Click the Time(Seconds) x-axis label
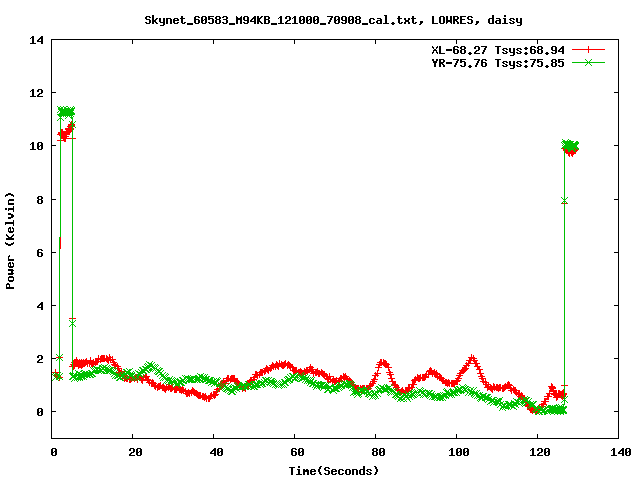This screenshot has width=640, height=480. tap(334, 471)
